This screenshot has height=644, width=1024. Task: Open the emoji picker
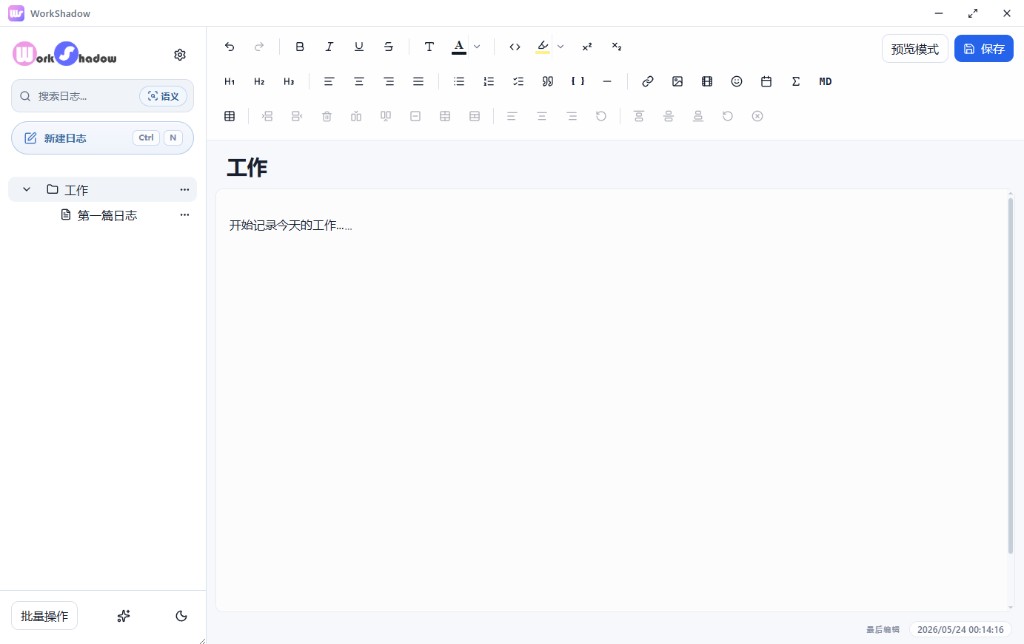pos(737,82)
